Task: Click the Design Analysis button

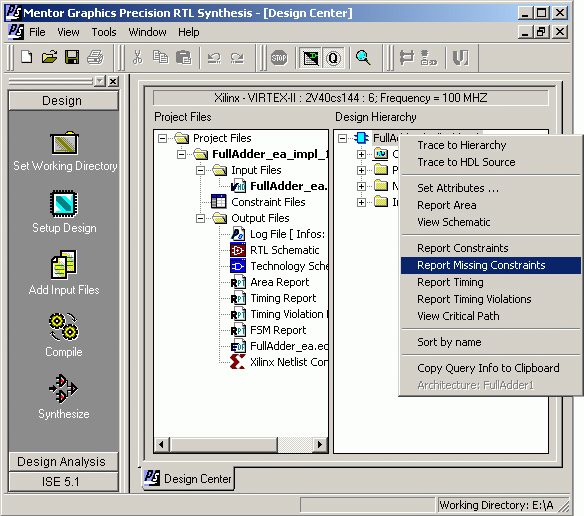Action: 63,462
